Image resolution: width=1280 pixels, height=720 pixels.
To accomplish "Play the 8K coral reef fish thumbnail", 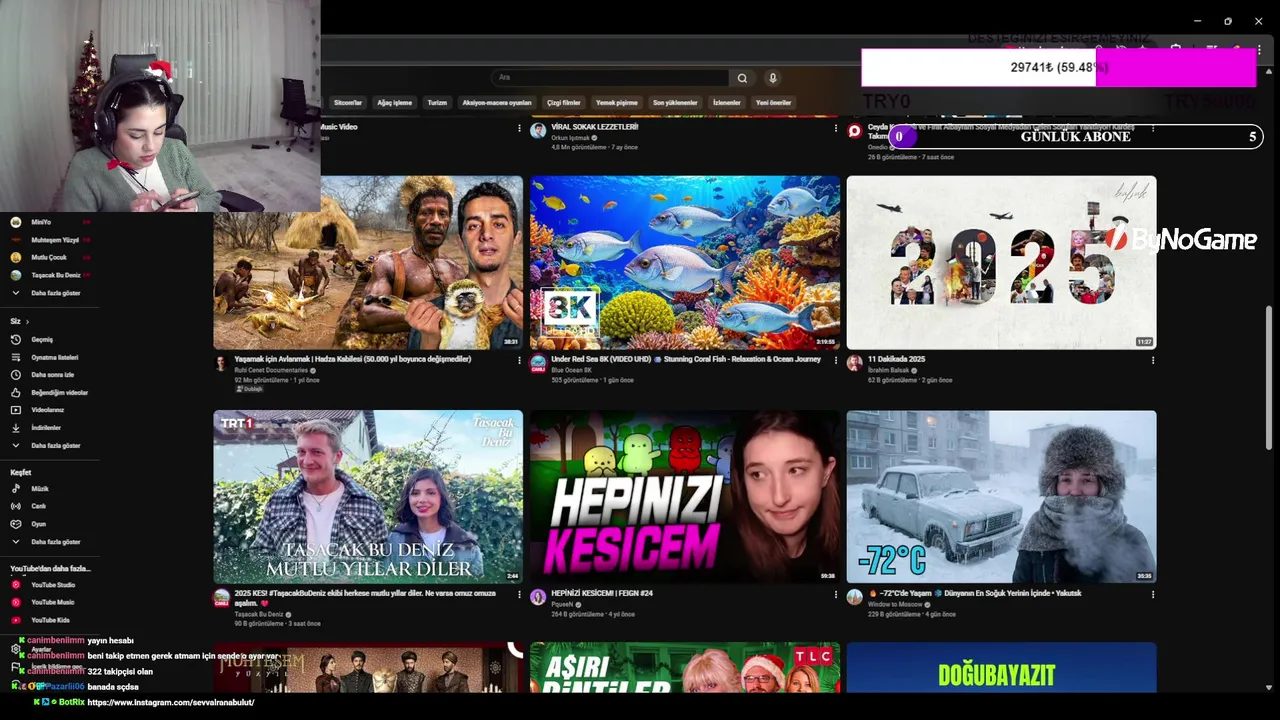I will coord(685,262).
